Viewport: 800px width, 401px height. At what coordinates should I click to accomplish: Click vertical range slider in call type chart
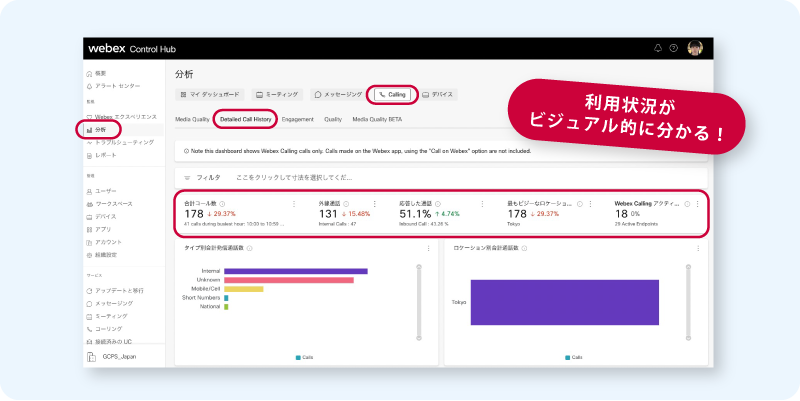pos(419,302)
